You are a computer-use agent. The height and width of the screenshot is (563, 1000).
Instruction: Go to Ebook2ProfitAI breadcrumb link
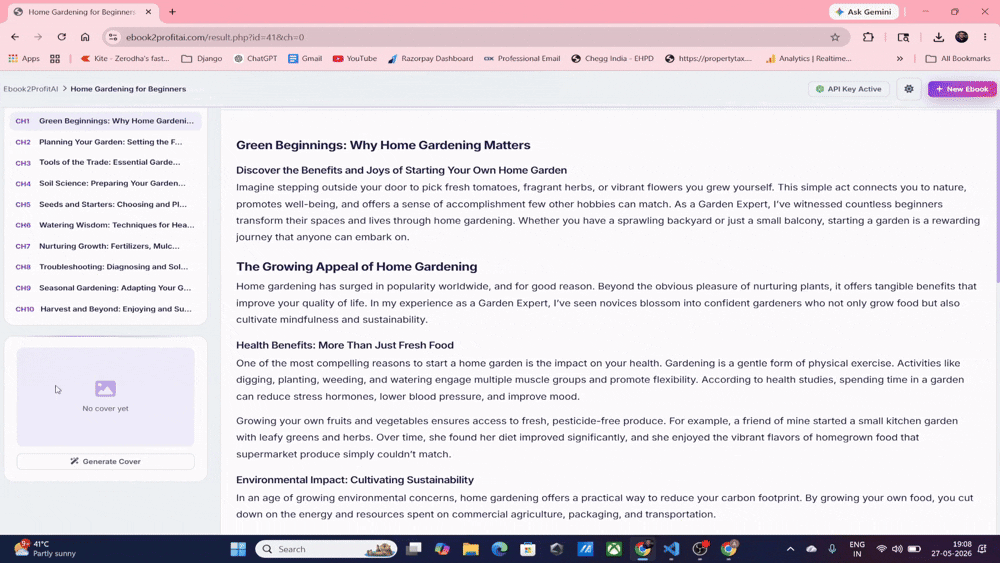coord(31,89)
